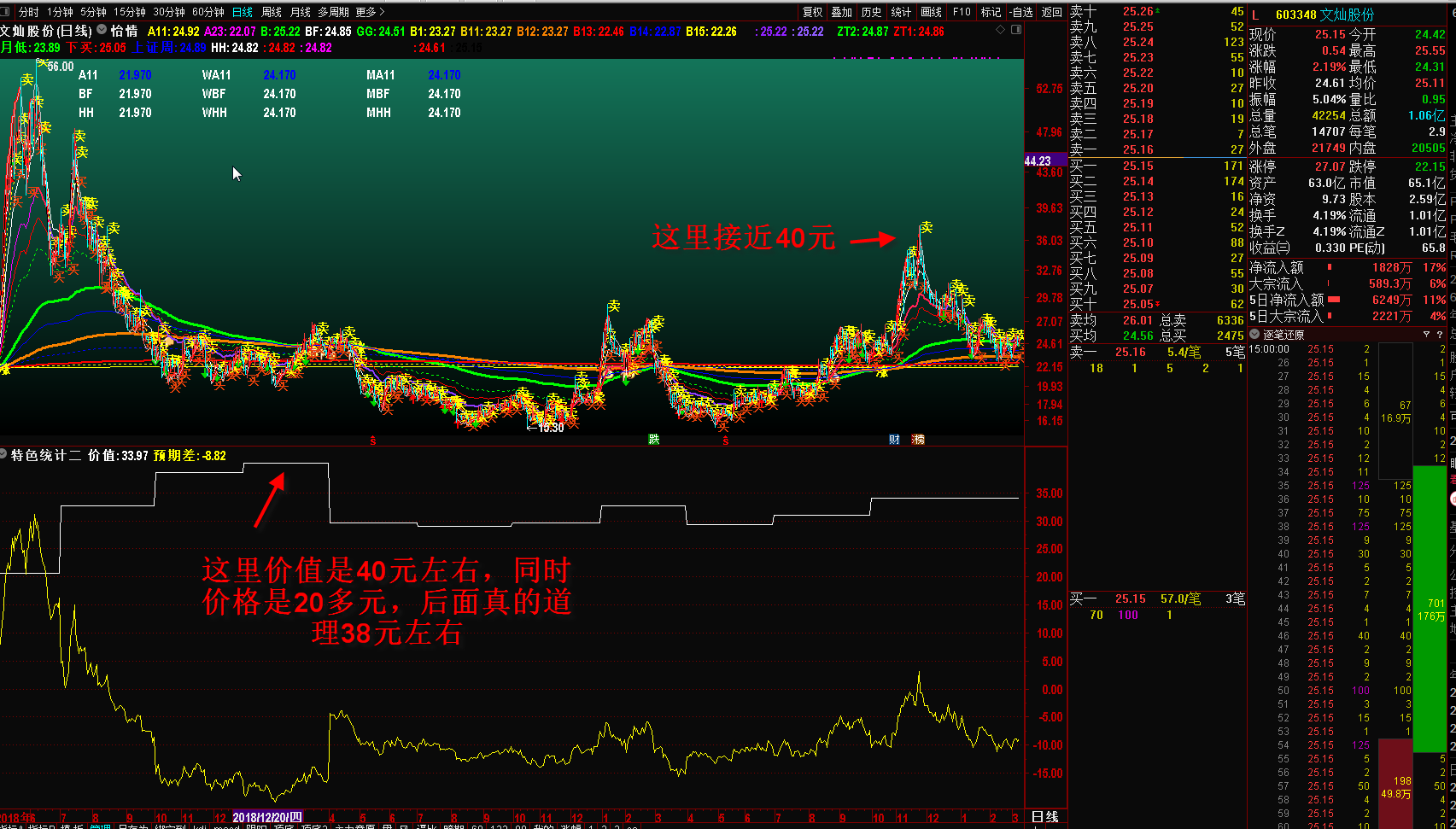This screenshot has width=1456, height=829.
Task: Click the 跌停 limit-down price 22.15
Action: pos(1430,166)
